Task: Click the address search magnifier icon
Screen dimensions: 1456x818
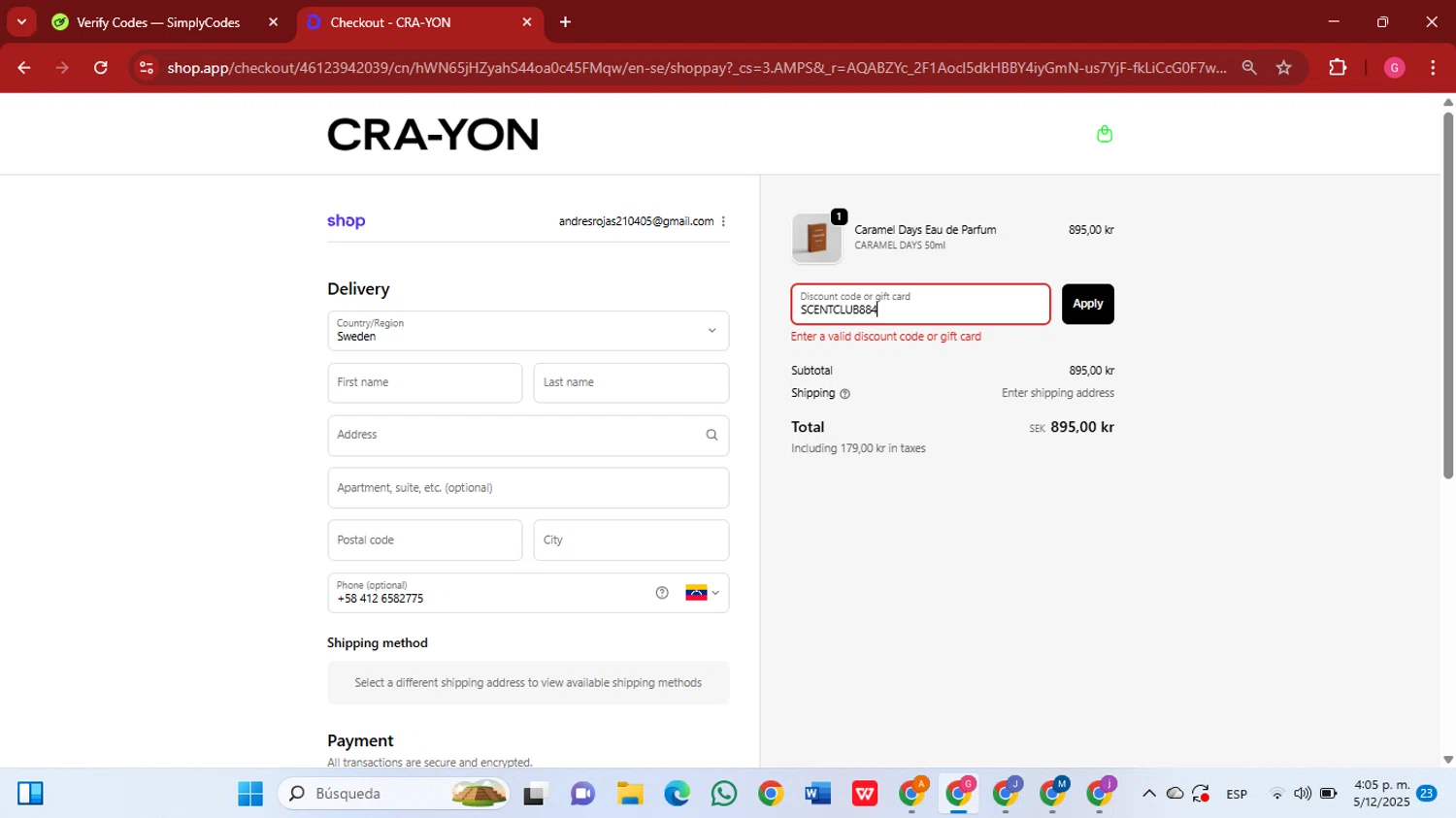Action: click(711, 435)
